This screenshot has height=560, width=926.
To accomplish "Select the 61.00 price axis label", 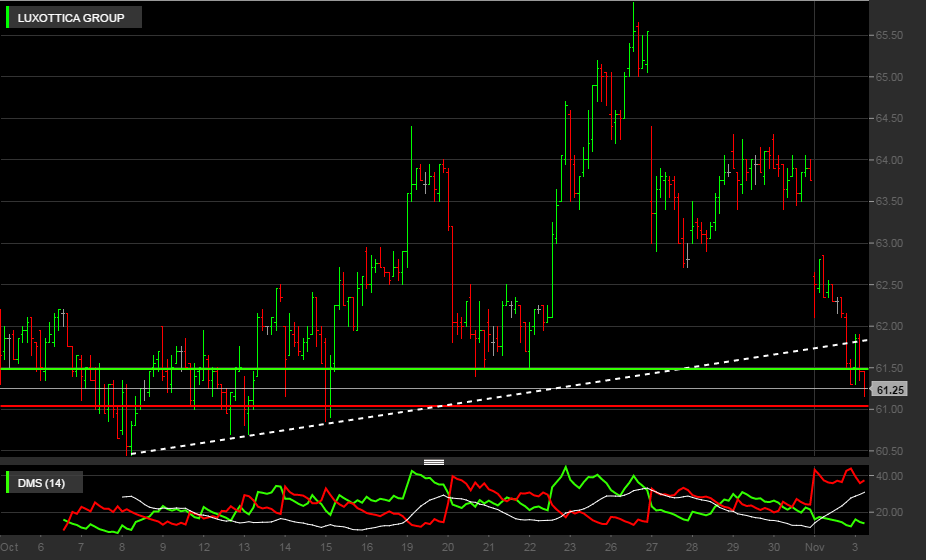I will click(x=889, y=409).
